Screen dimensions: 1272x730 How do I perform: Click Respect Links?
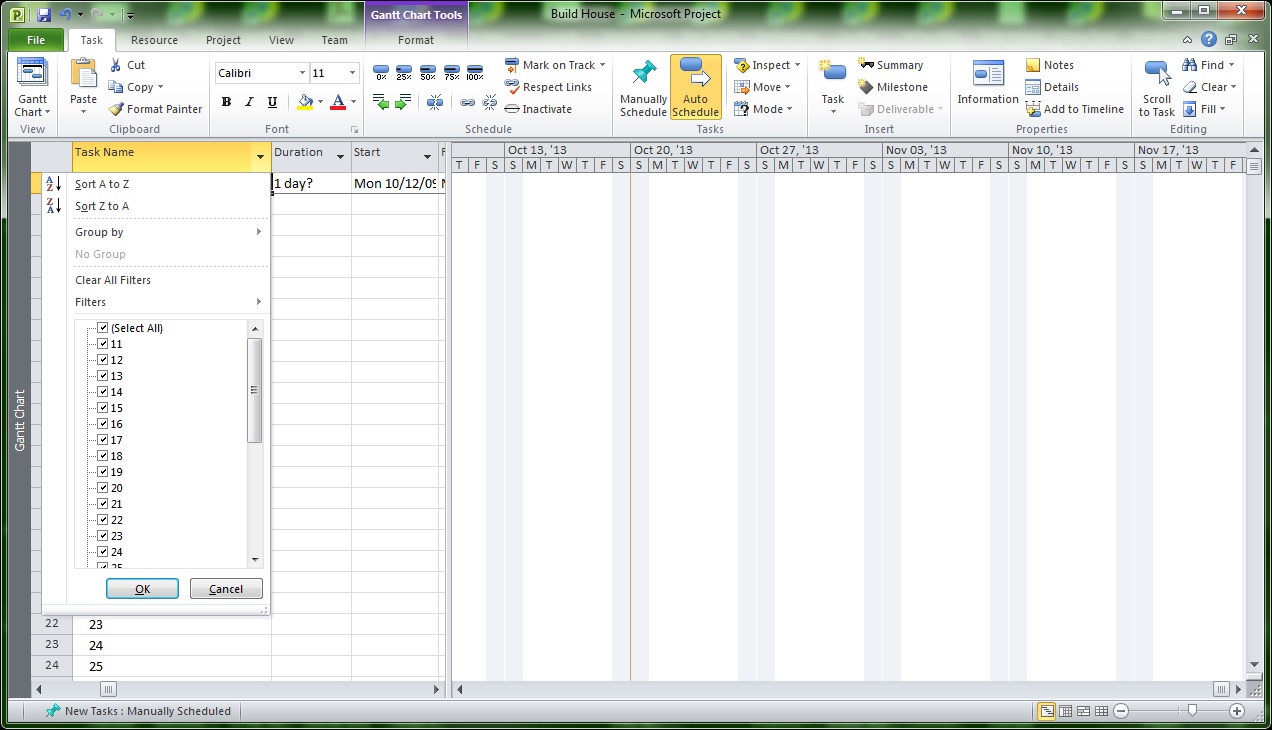click(x=548, y=87)
